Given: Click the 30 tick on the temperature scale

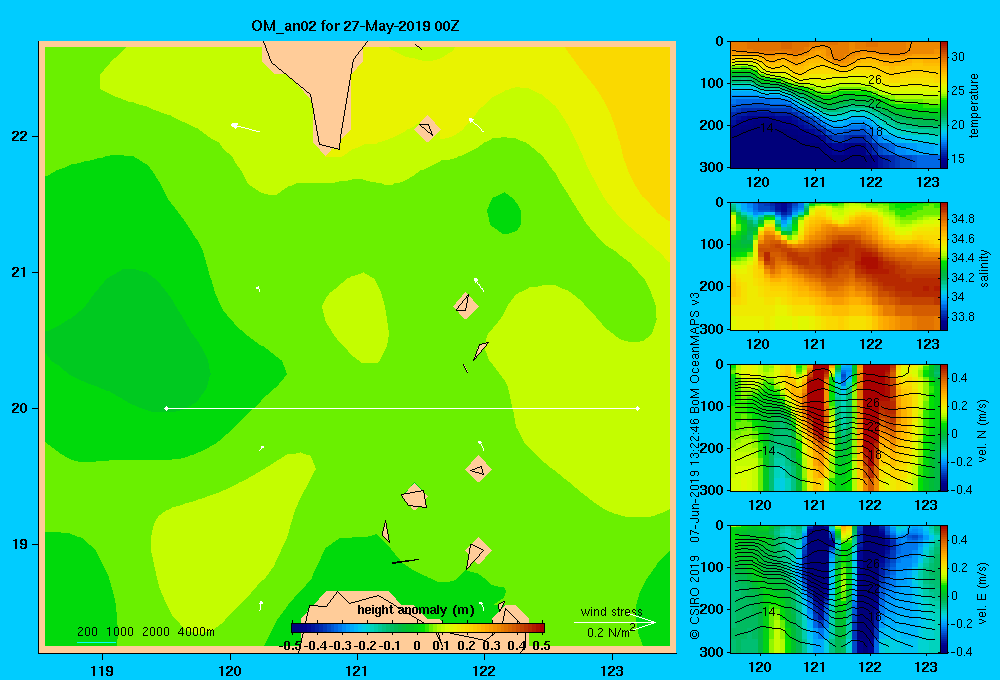Looking at the screenshot, I should (958, 57).
